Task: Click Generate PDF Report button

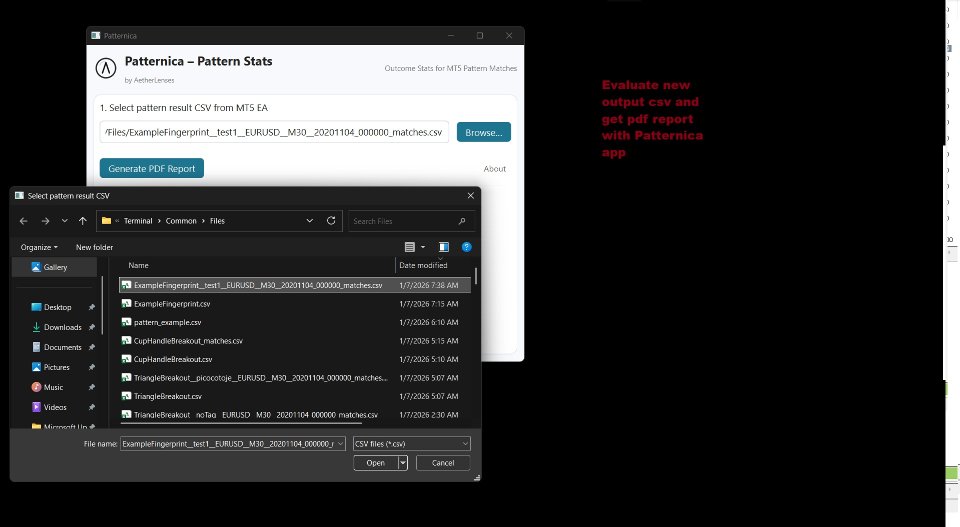Action: (x=152, y=168)
